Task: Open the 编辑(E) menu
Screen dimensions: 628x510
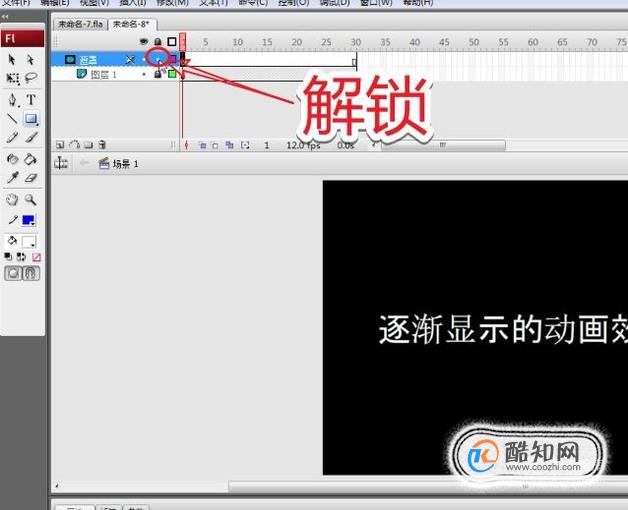Action: (x=54, y=3)
